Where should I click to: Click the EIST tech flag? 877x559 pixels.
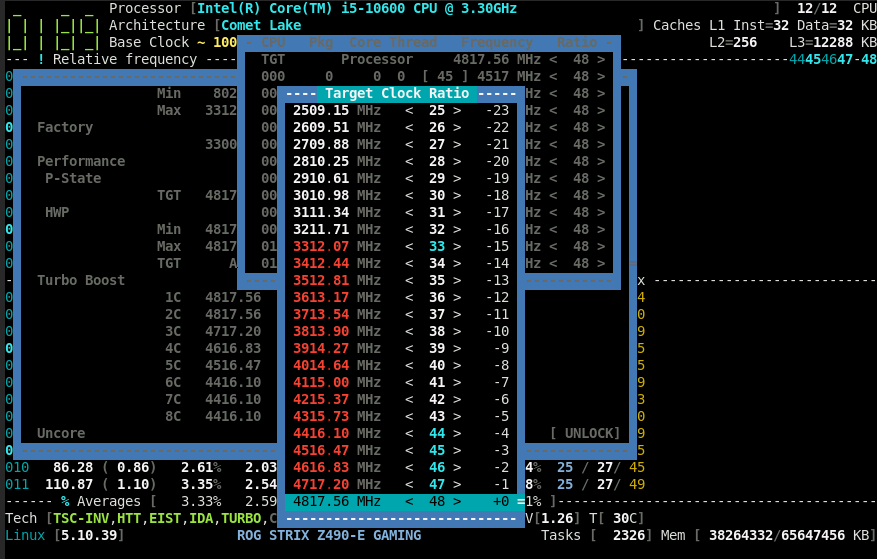[164, 518]
